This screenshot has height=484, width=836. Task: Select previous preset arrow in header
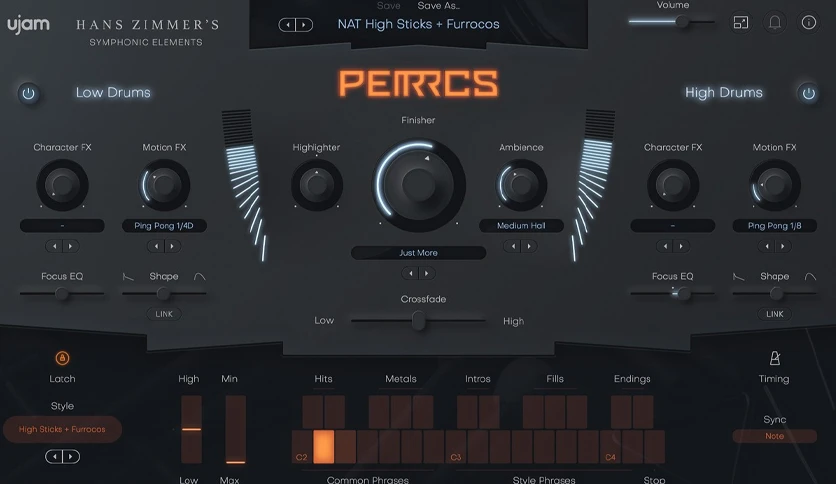click(x=288, y=25)
